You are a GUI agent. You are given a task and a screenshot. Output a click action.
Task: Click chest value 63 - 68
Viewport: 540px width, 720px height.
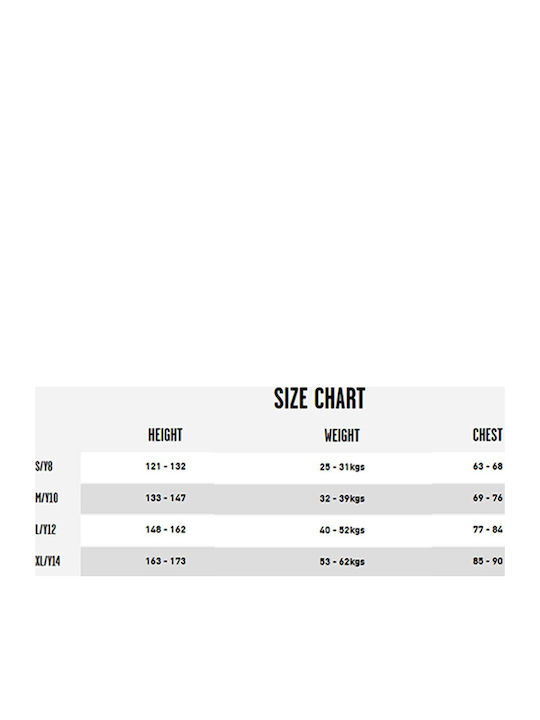488,467
